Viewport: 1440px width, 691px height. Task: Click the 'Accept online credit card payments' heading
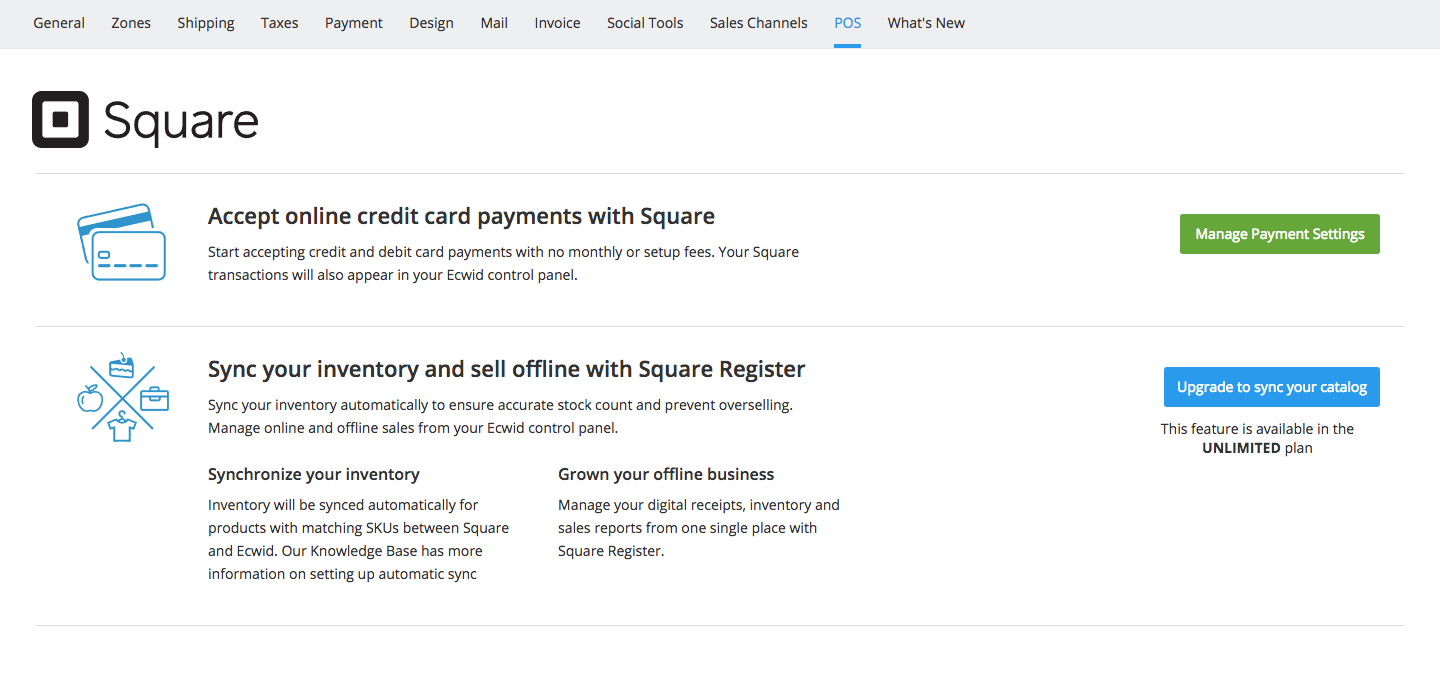click(461, 216)
